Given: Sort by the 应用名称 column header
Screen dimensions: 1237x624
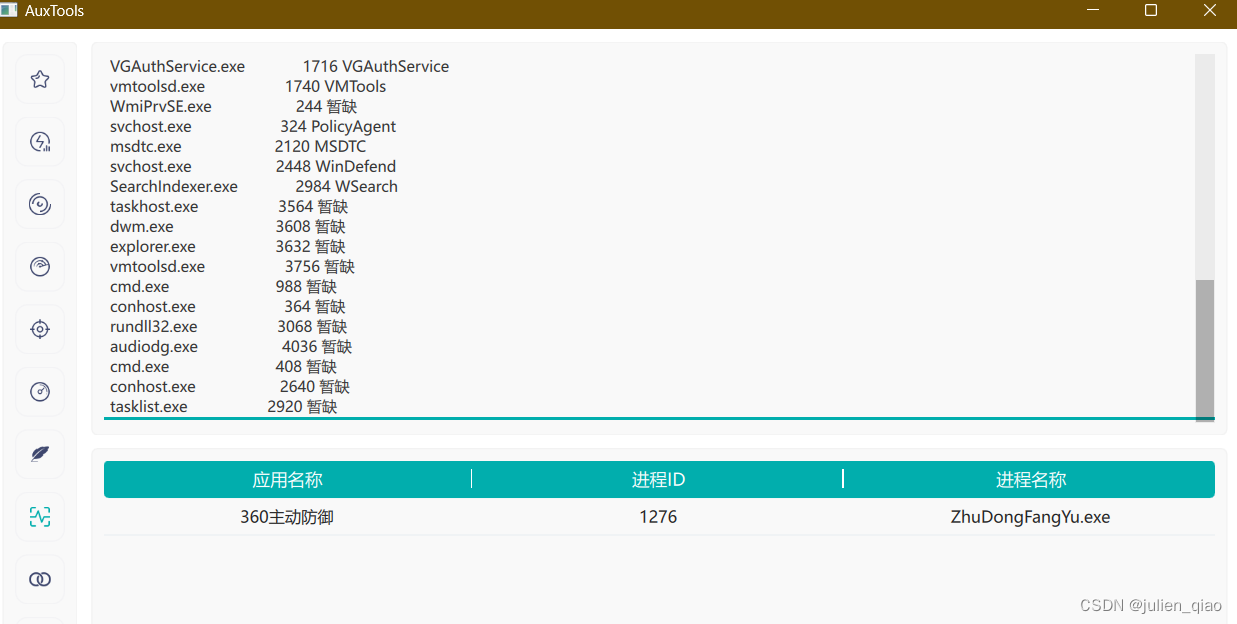Looking at the screenshot, I should point(288,479).
